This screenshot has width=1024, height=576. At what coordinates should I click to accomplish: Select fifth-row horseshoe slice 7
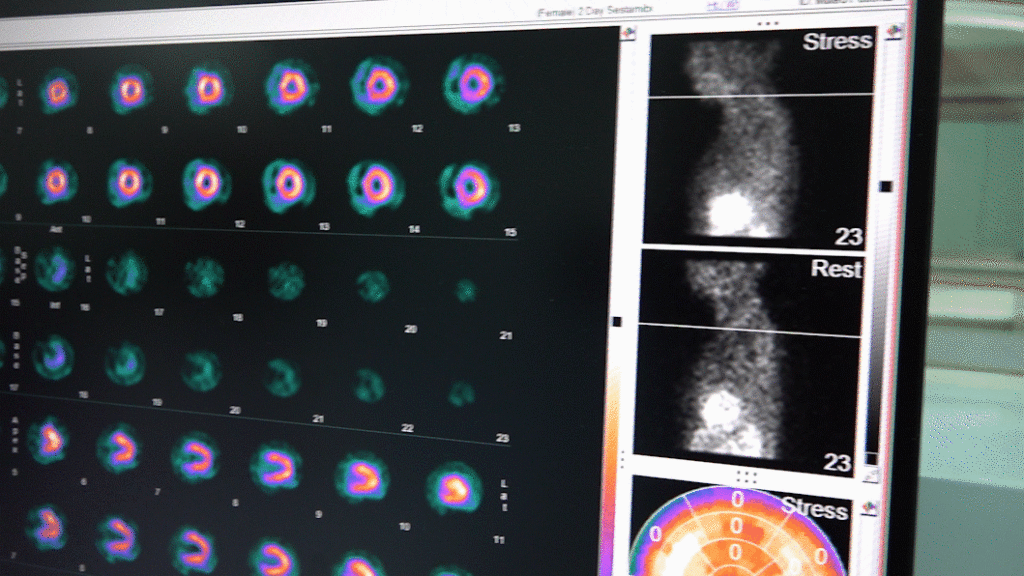point(119,449)
